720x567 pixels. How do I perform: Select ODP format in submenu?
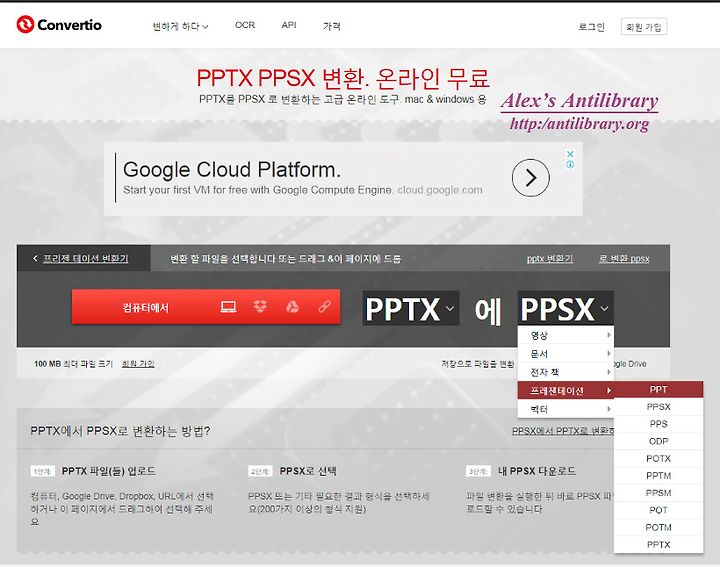658,441
